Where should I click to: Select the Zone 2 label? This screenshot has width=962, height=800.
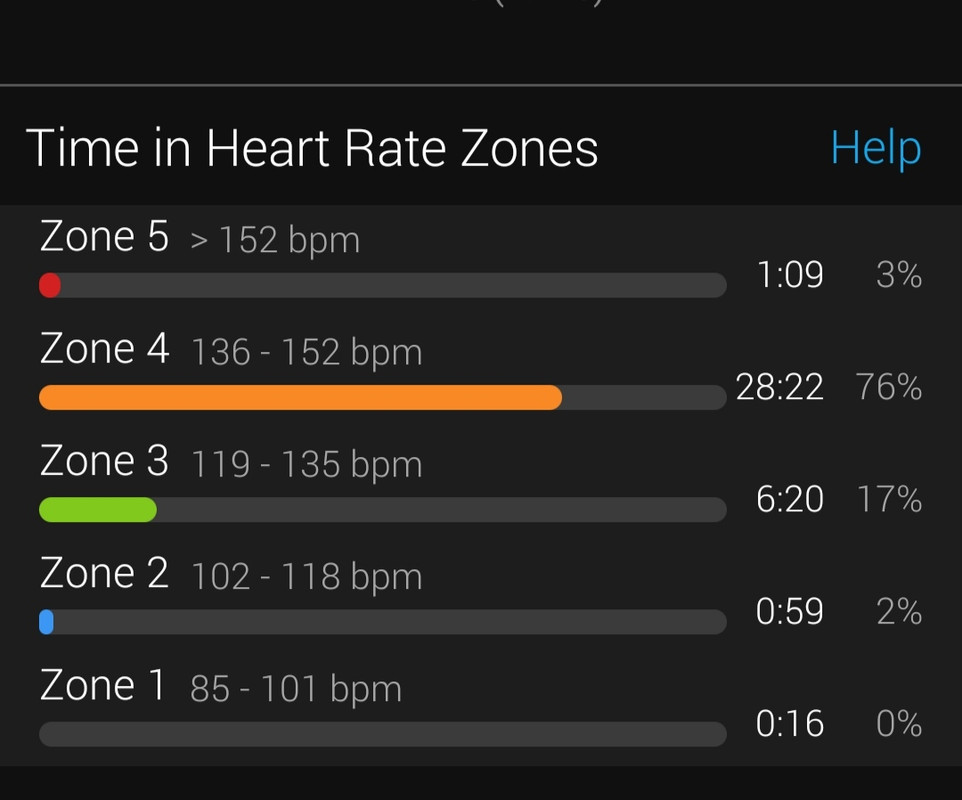click(x=104, y=572)
